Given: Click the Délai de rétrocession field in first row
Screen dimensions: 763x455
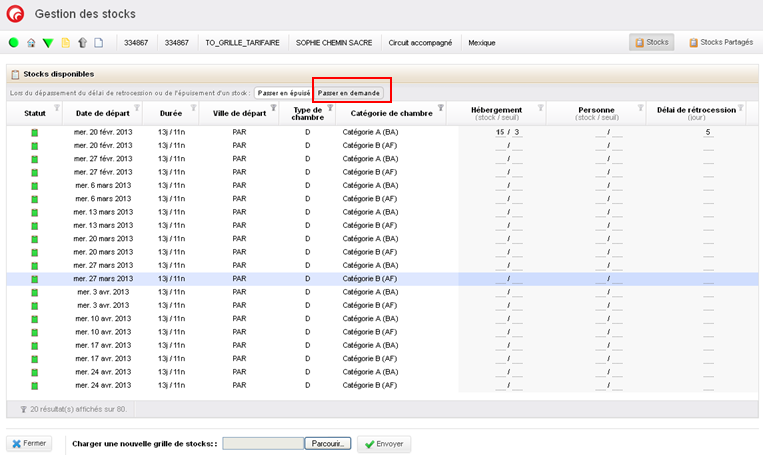Looking at the screenshot, I should [x=707, y=132].
